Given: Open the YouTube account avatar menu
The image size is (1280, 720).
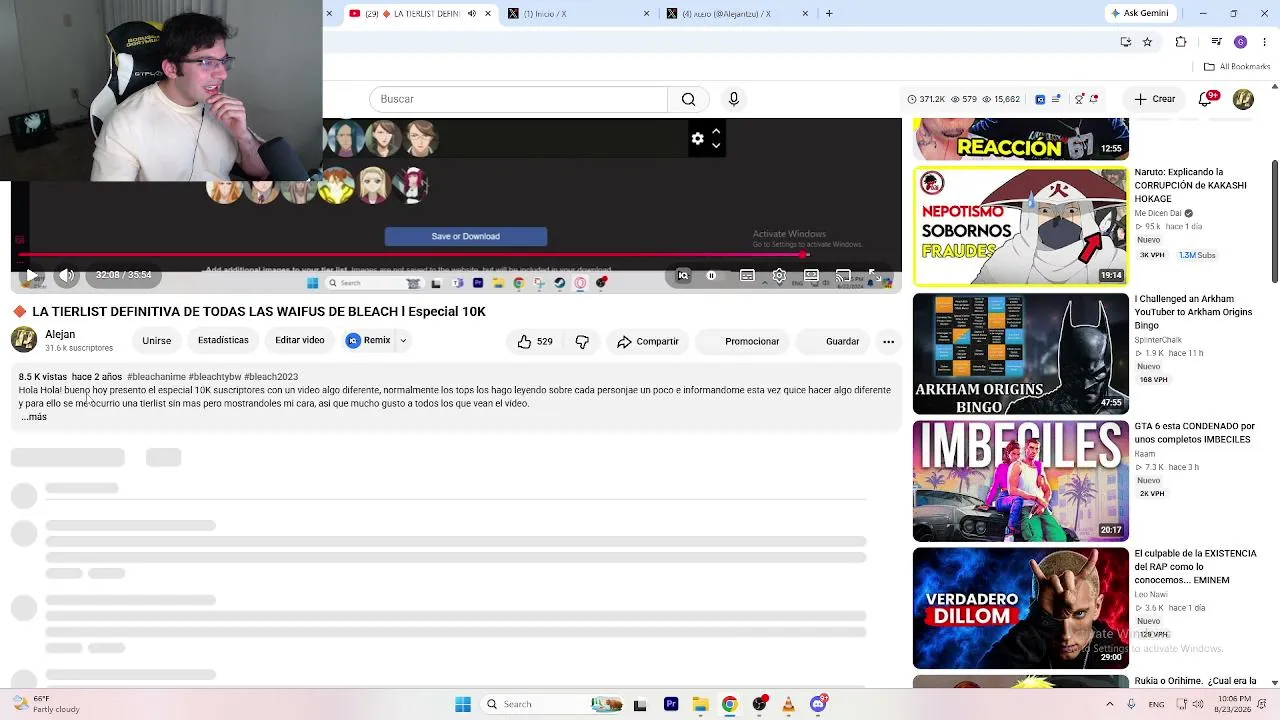Looking at the screenshot, I should click(1243, 99).
